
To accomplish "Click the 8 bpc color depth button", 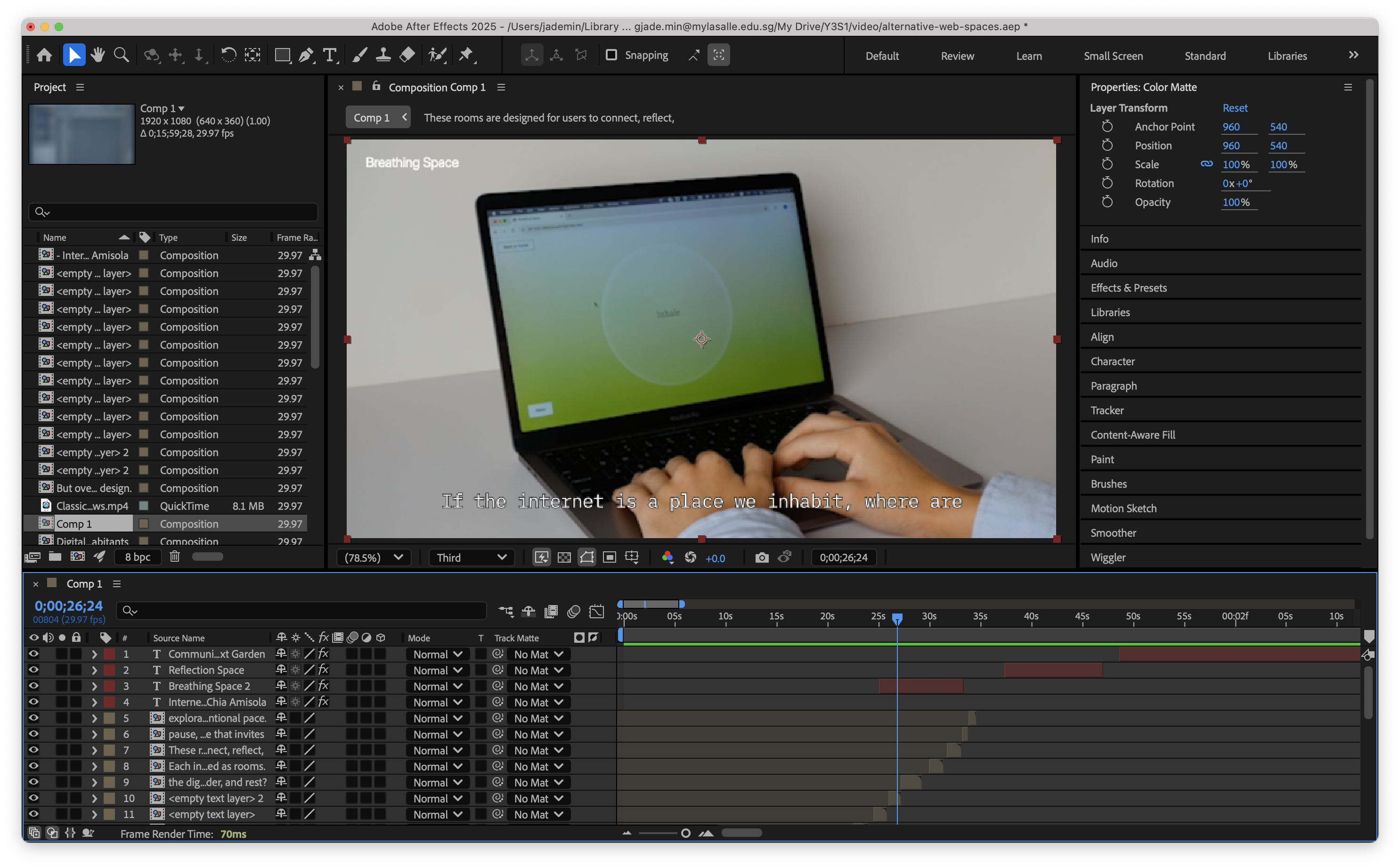I will coord(138,556).
